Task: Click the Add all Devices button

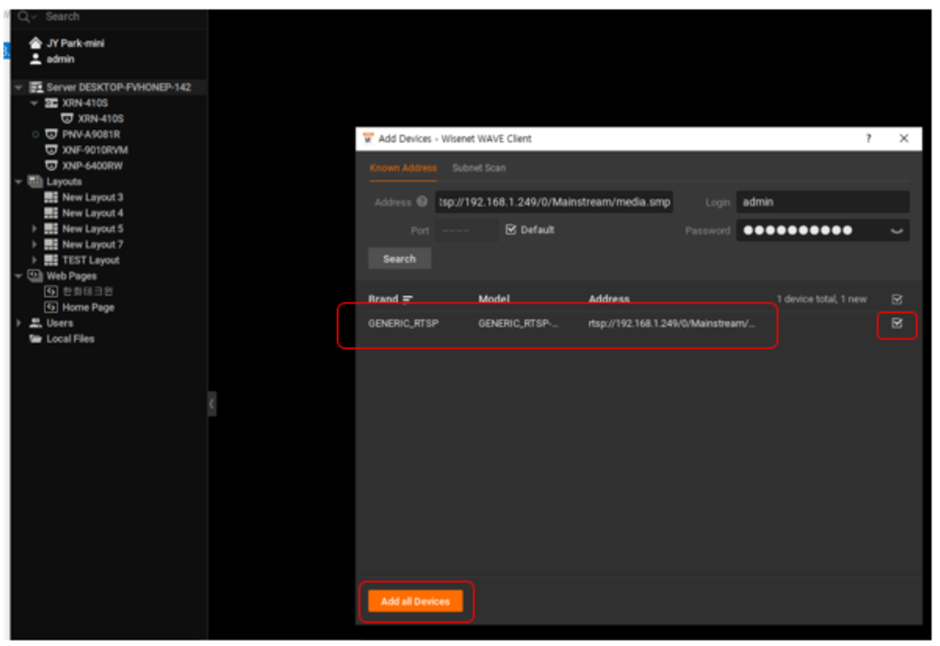Action: tap(415, 601)
